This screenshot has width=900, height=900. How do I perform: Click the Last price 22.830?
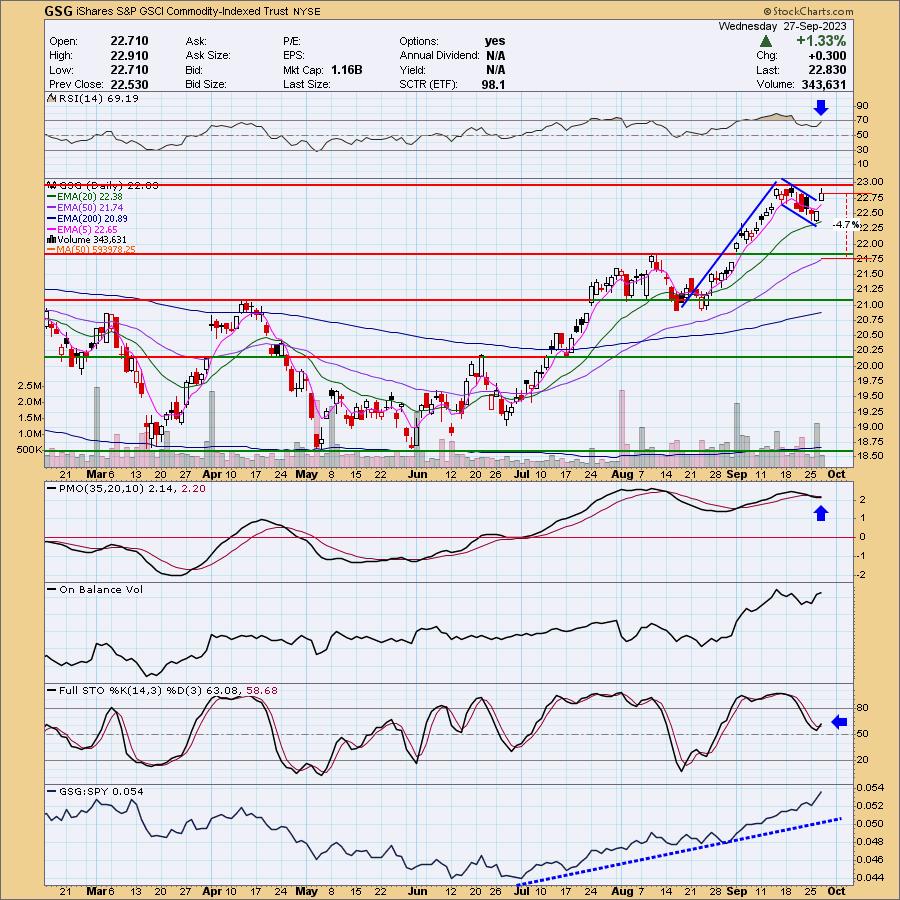point(827,70)
